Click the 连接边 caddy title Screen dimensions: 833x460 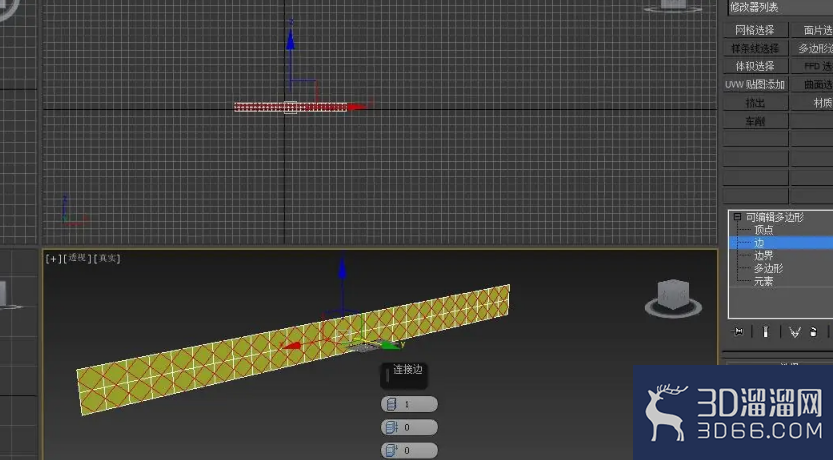pyautogui.click(x=407, y=370)
